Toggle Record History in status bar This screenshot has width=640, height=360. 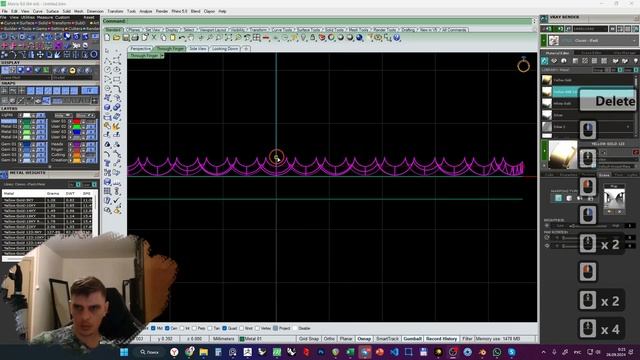tap(442, 339)
